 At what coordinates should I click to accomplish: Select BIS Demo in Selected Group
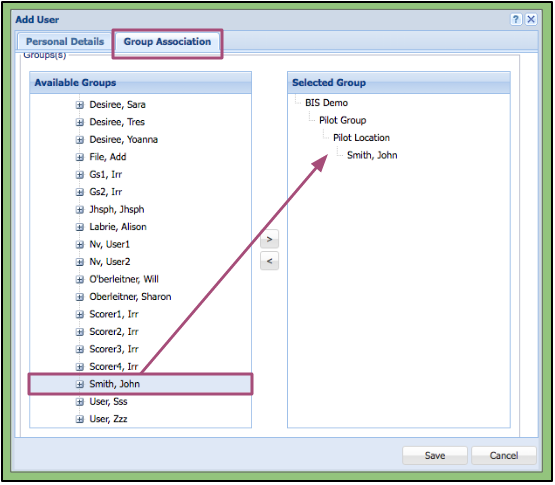tap(326, 103)
